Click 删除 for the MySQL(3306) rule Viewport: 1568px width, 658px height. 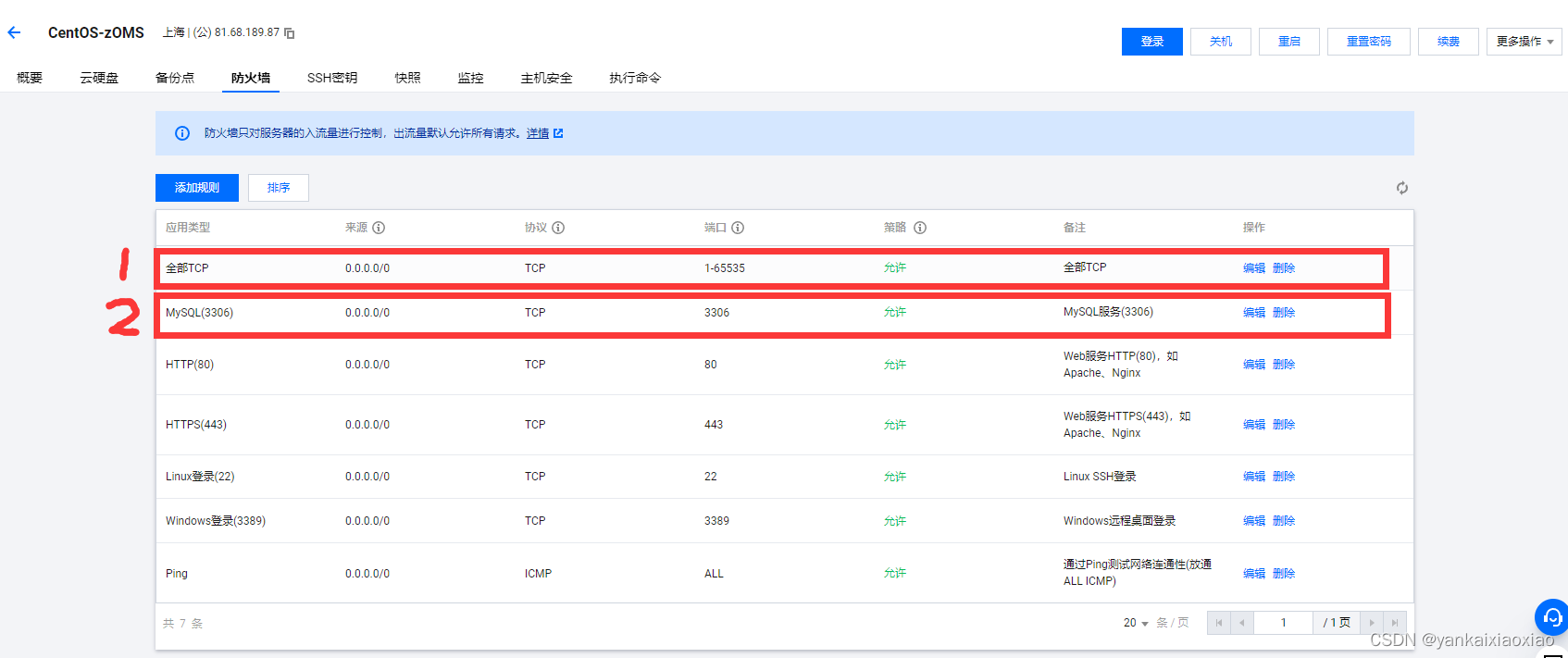click(x=1284, y=313)
